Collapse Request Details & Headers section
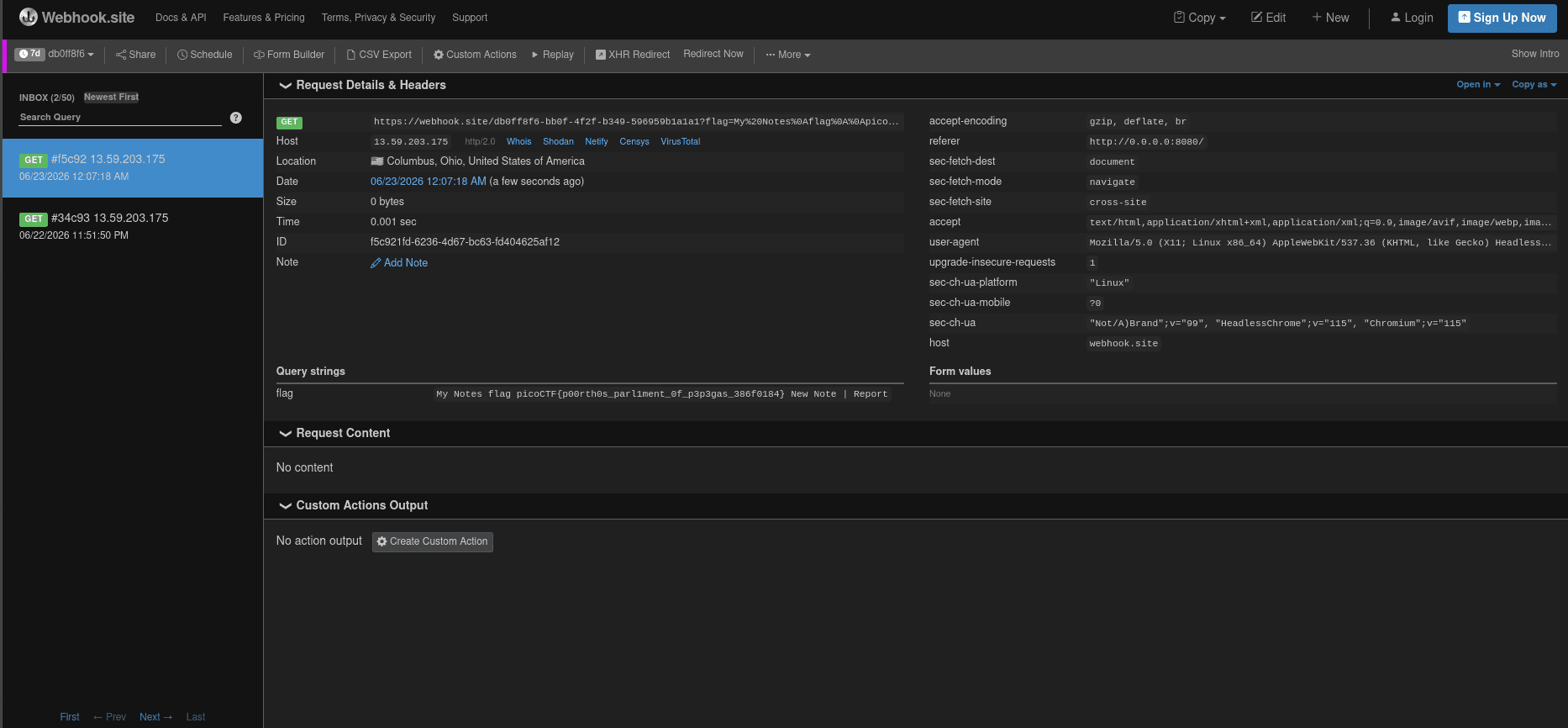The height and width of the screenshot is (728, 1568). point(362,85)
